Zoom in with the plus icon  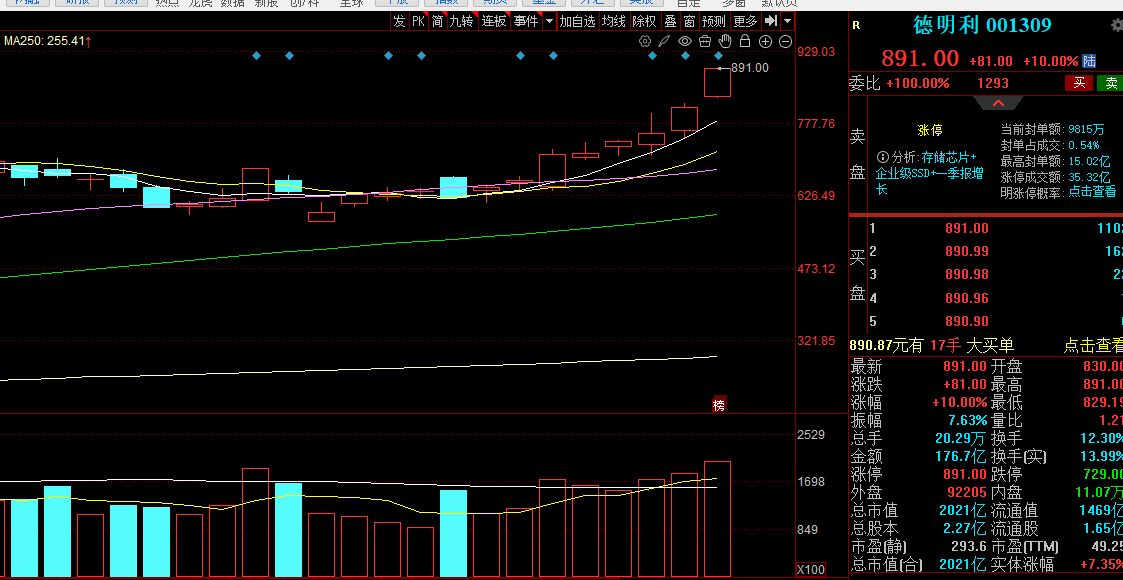[x=766, y=41]
